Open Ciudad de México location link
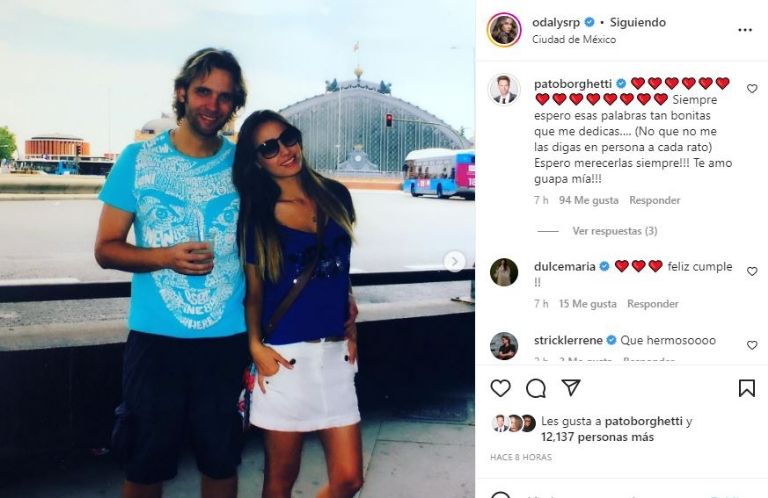Image resolution: width=768 pixels, height=498 pixels. pos(574,40)
